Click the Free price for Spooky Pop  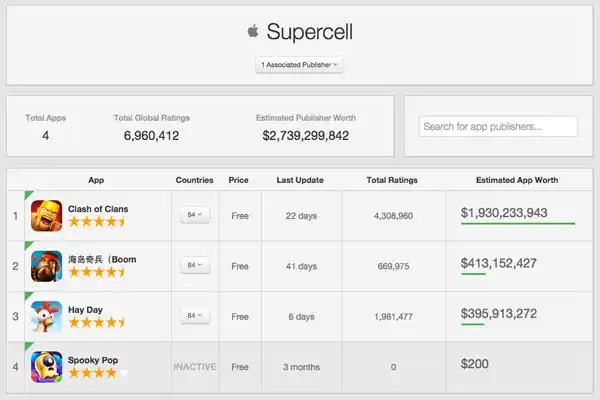point(240,367)
